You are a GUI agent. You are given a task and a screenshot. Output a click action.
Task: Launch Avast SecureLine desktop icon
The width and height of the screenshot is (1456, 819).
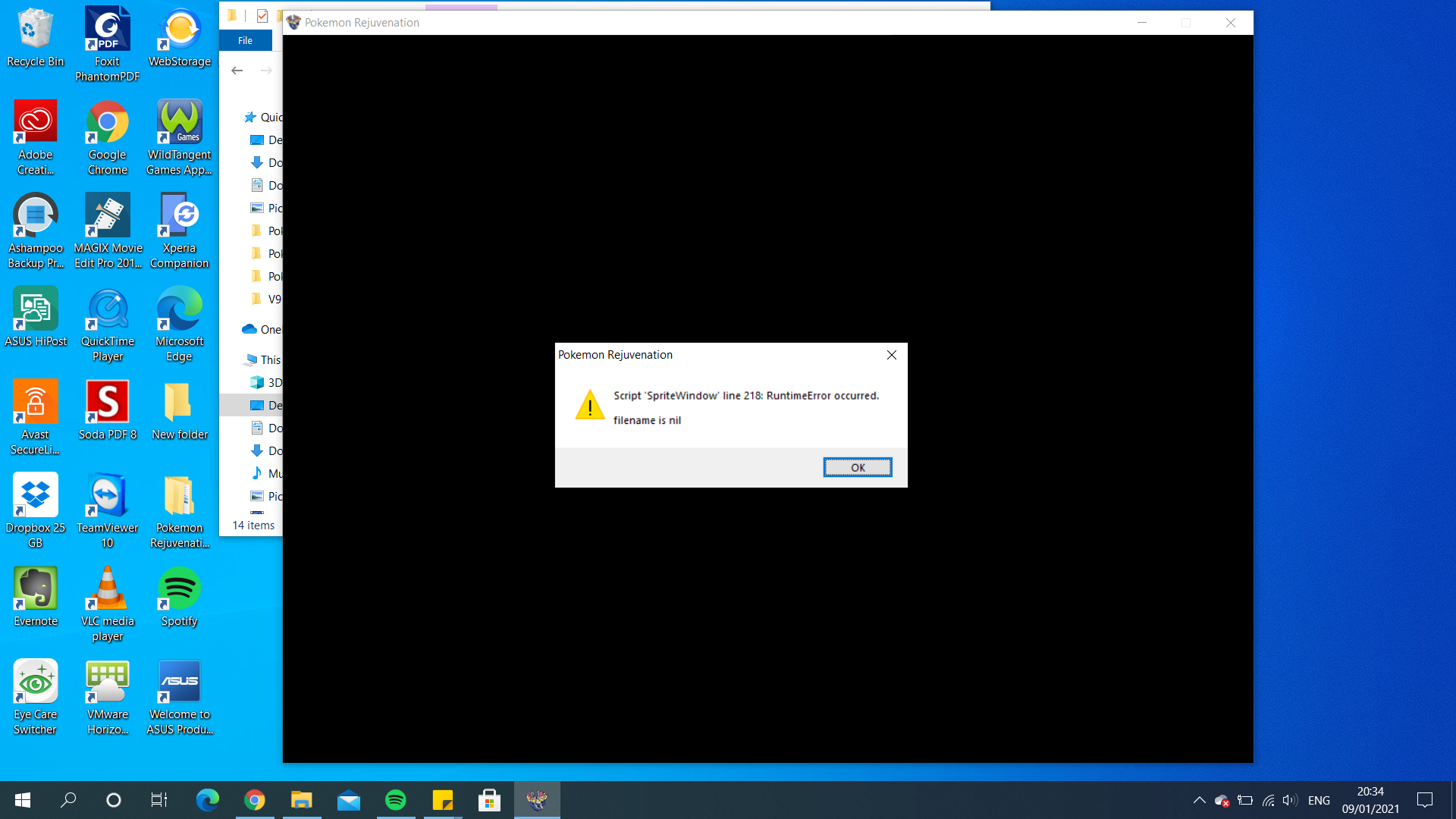(x=35, y=418)
